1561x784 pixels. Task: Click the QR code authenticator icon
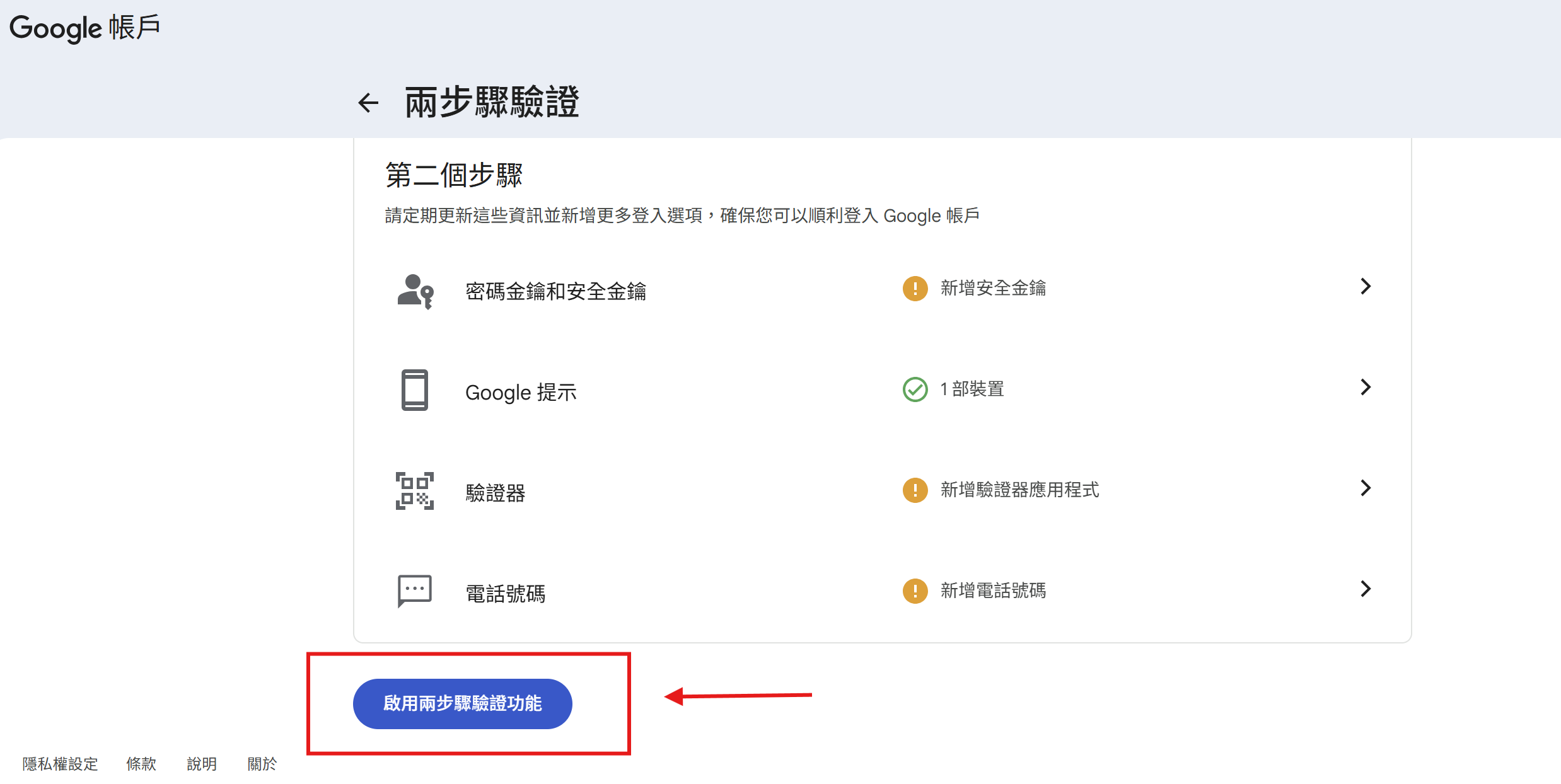click(x=414, y=490)
